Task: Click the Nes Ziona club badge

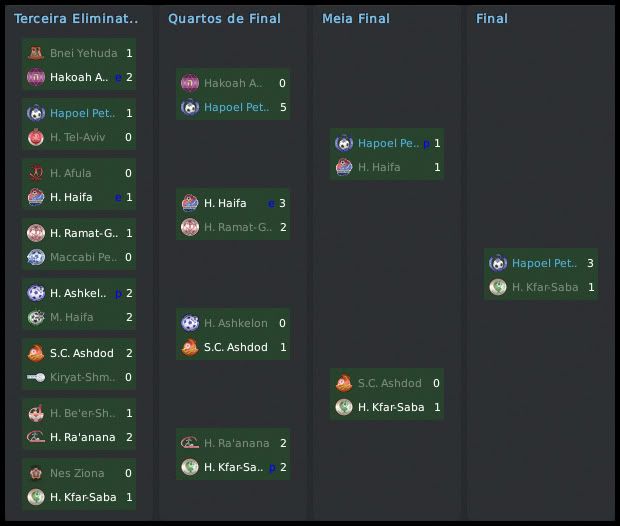Action: (x=36, y=473)
